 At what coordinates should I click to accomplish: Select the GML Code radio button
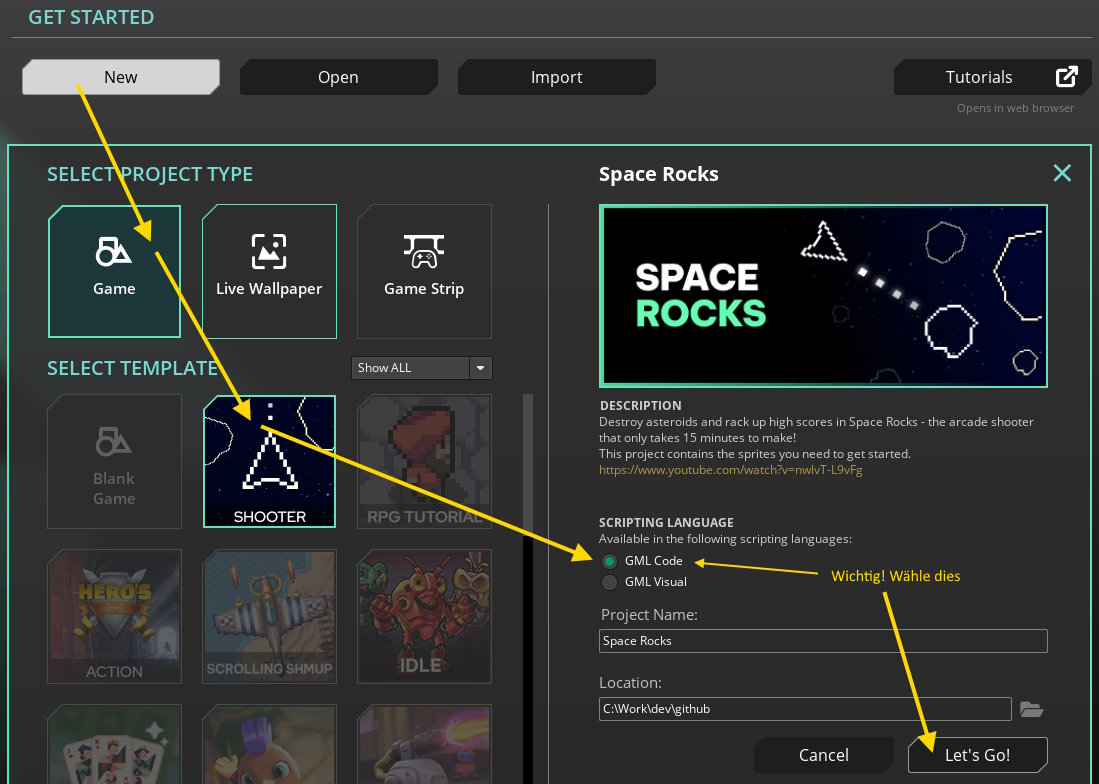(x=609, y=561)
